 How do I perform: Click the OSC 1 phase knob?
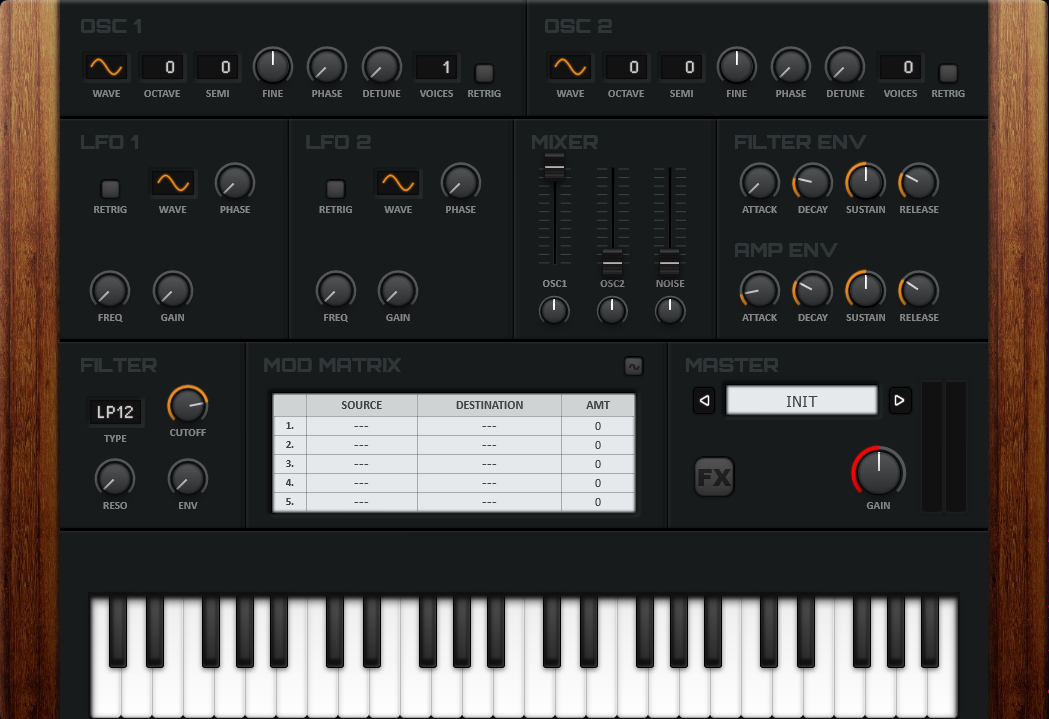[x=326, y=67]
